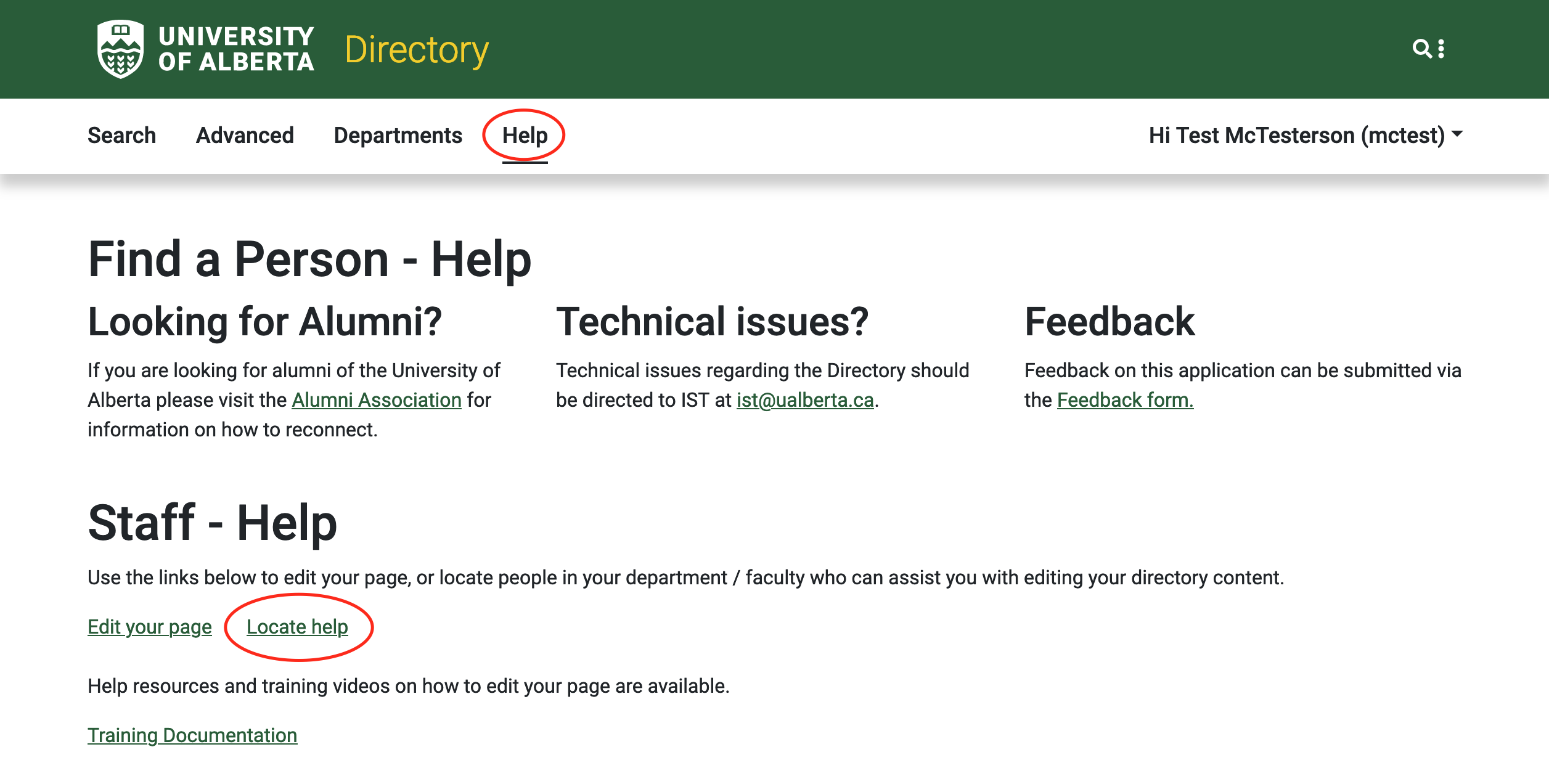Open the Feedback form link
Viewport: 1549px width, 784px height.
(1125, 400)
